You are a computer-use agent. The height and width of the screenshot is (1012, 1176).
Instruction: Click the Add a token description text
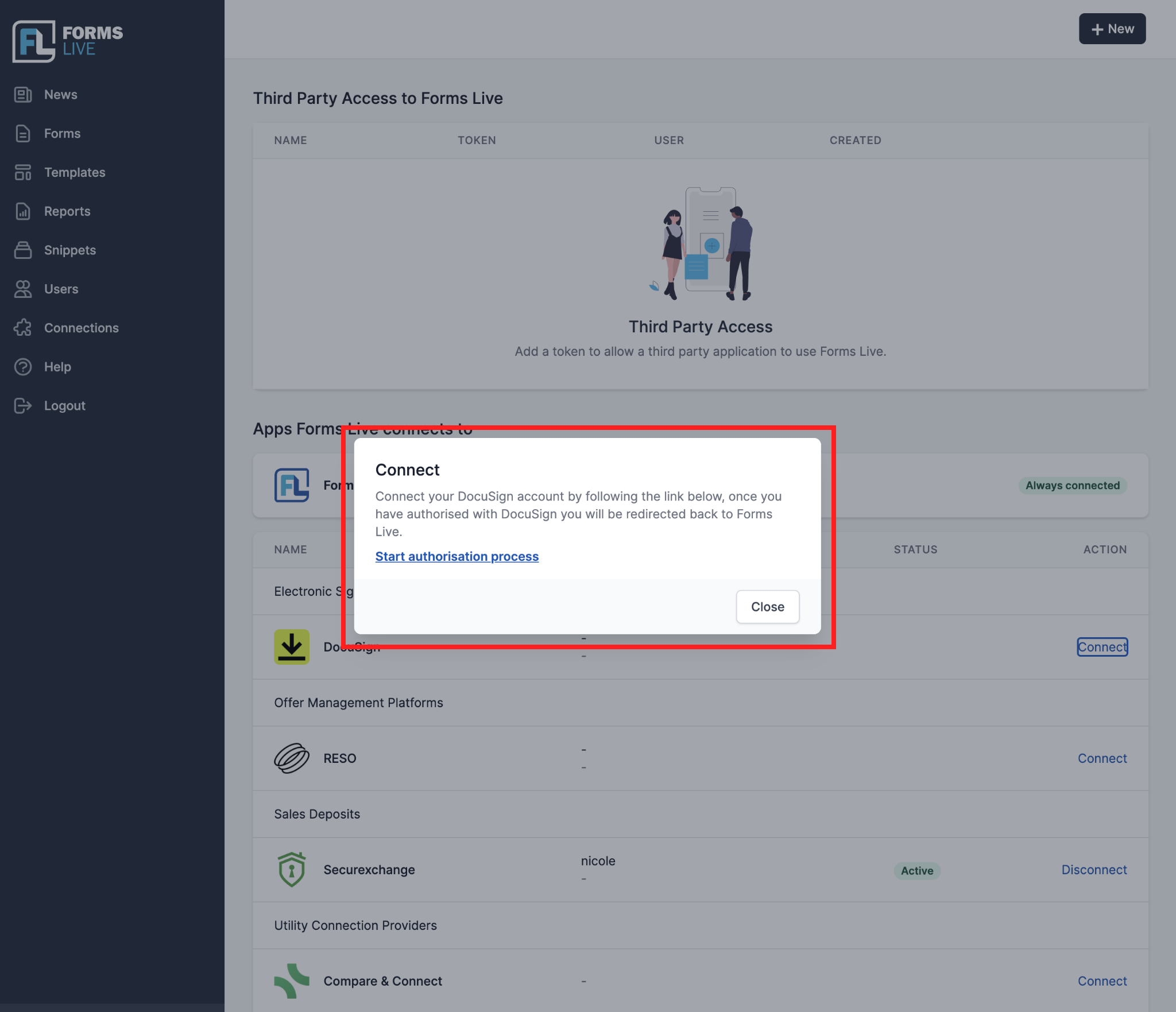click(x=701, y=352)
